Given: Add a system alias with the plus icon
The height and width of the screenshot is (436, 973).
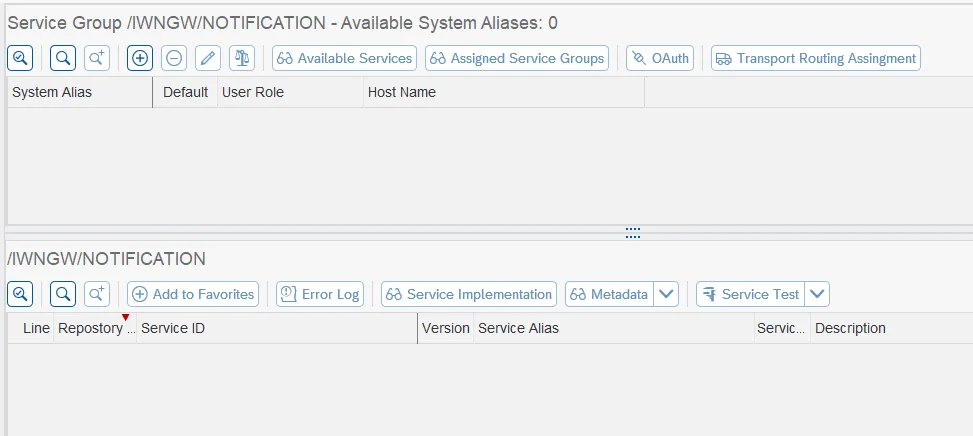Looking at the screenshot, I should (140, 58).
